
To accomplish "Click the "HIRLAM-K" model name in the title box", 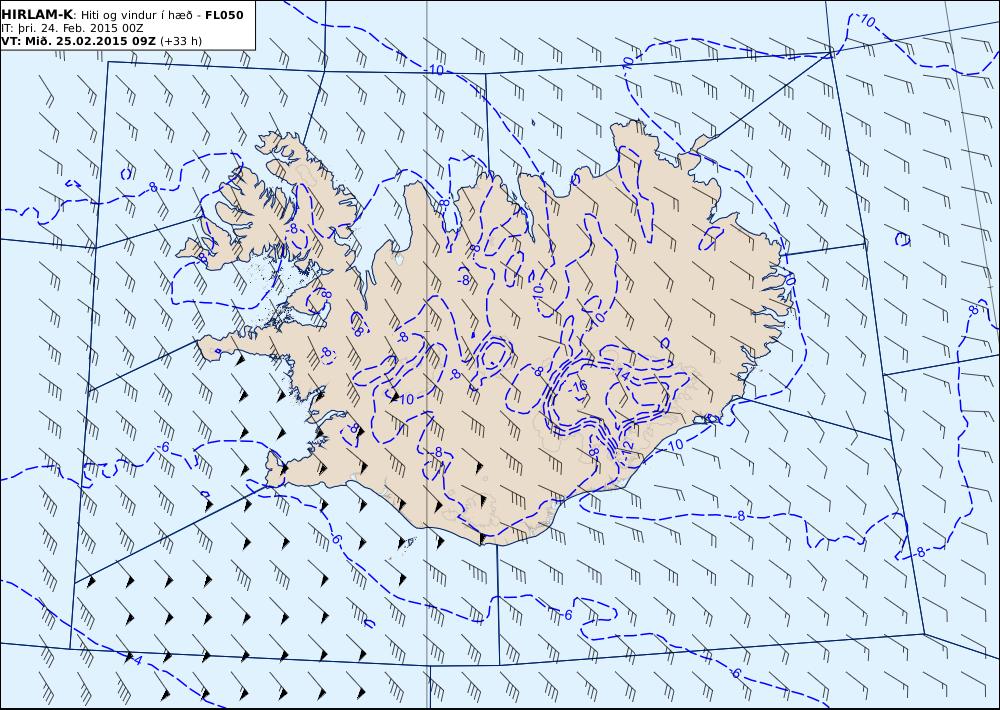I will coord(38,15).
